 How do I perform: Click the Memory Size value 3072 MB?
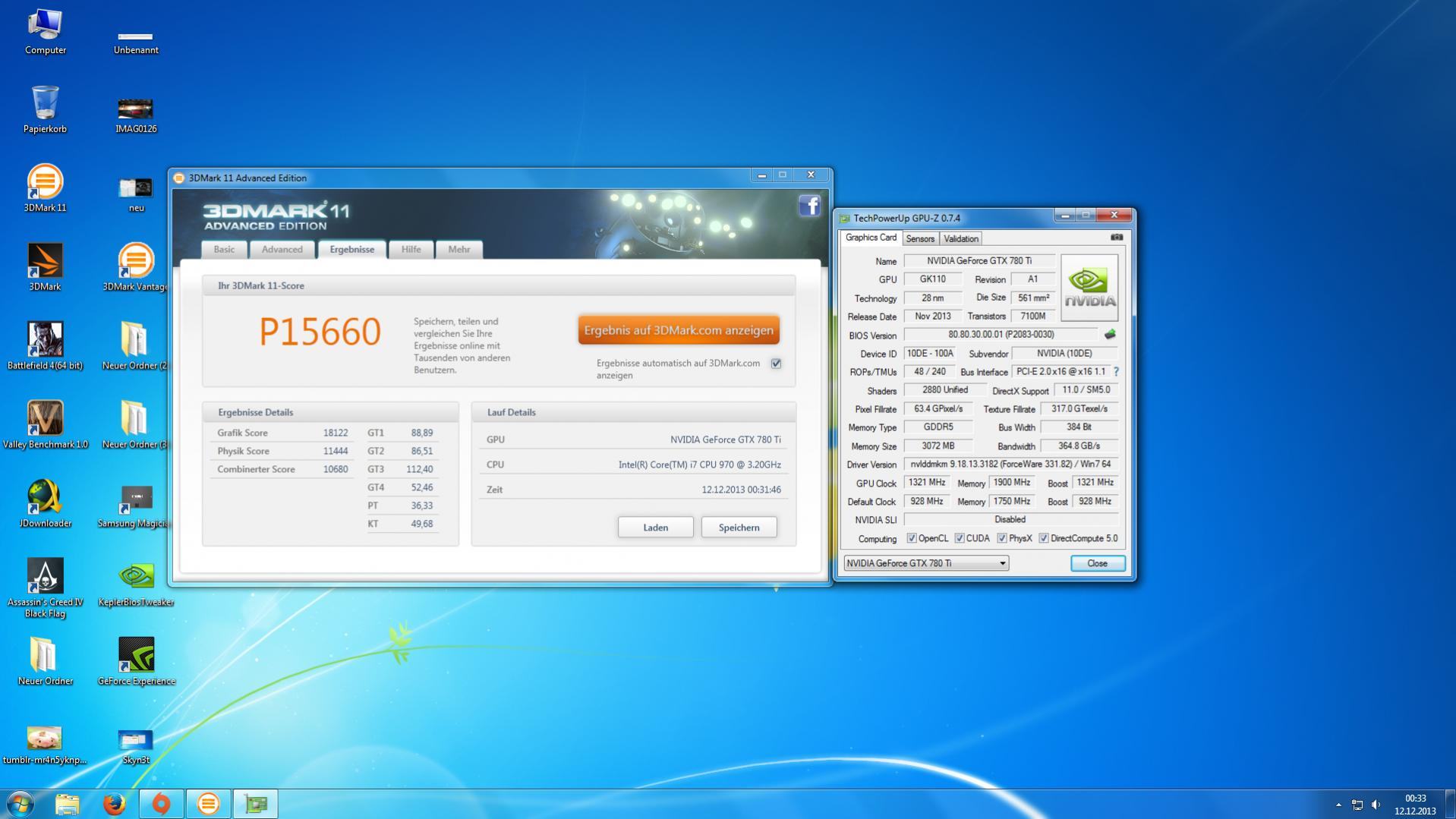pyautogui.click(x=938, y=446)
